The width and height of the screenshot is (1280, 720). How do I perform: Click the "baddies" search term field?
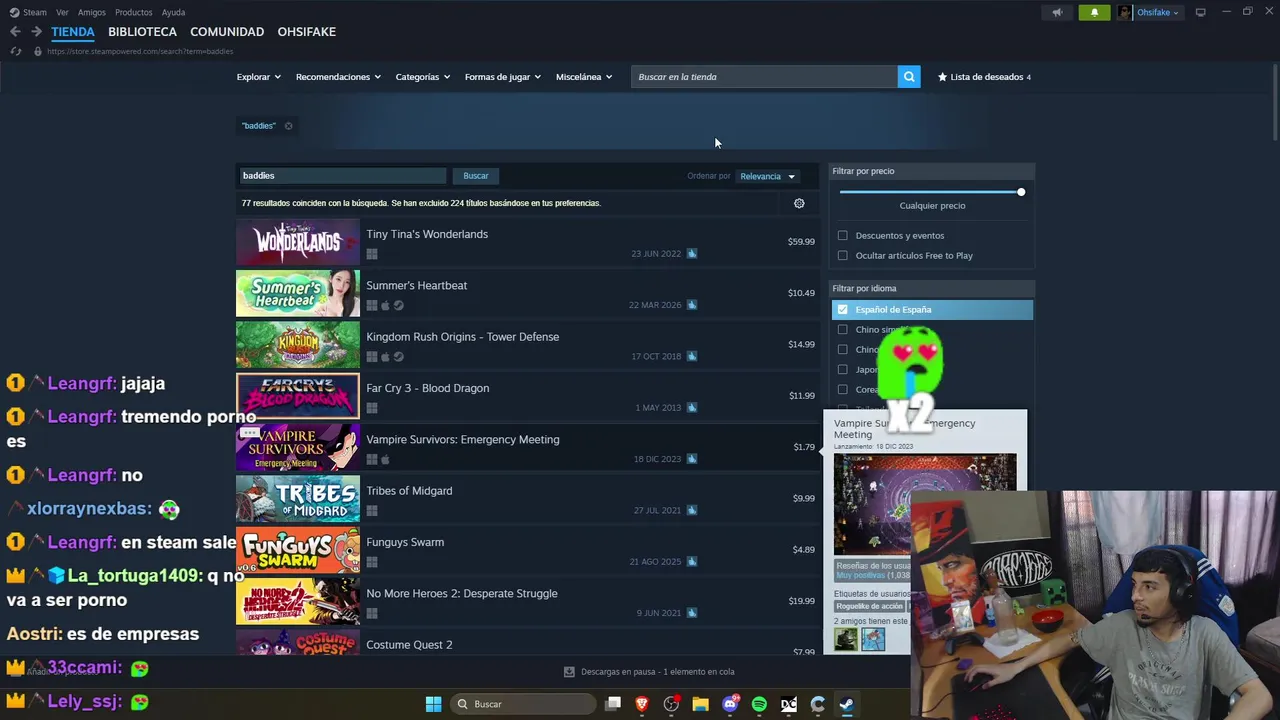click(342, 176)
